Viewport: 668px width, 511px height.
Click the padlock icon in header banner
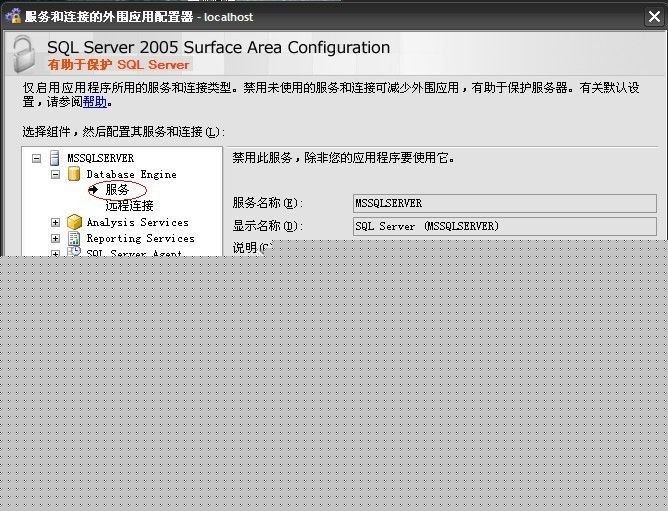pyautogui.click(x=22, y=55)
